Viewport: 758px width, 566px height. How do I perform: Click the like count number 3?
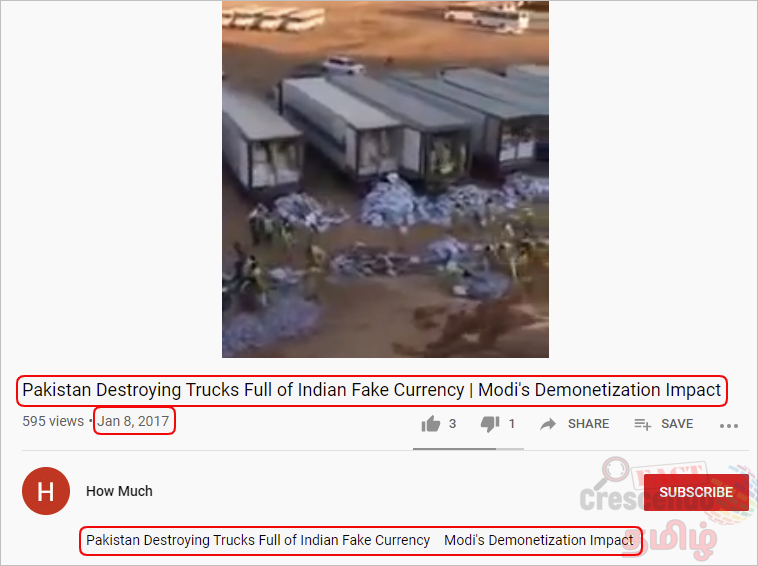pos(452,424)
